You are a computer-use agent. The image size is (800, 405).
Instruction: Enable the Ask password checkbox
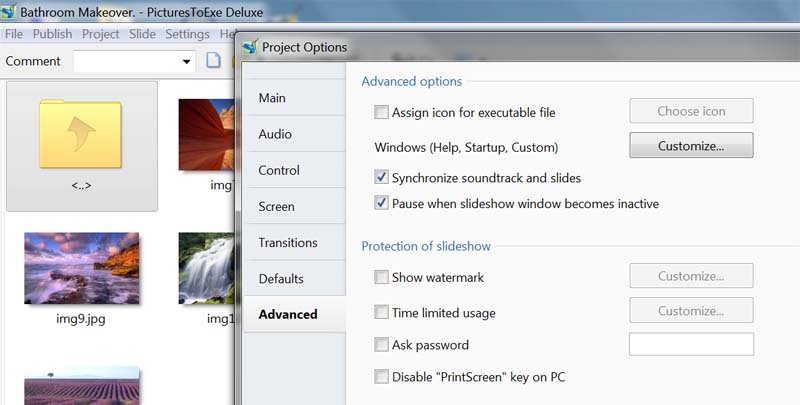(x=381, y=344)
